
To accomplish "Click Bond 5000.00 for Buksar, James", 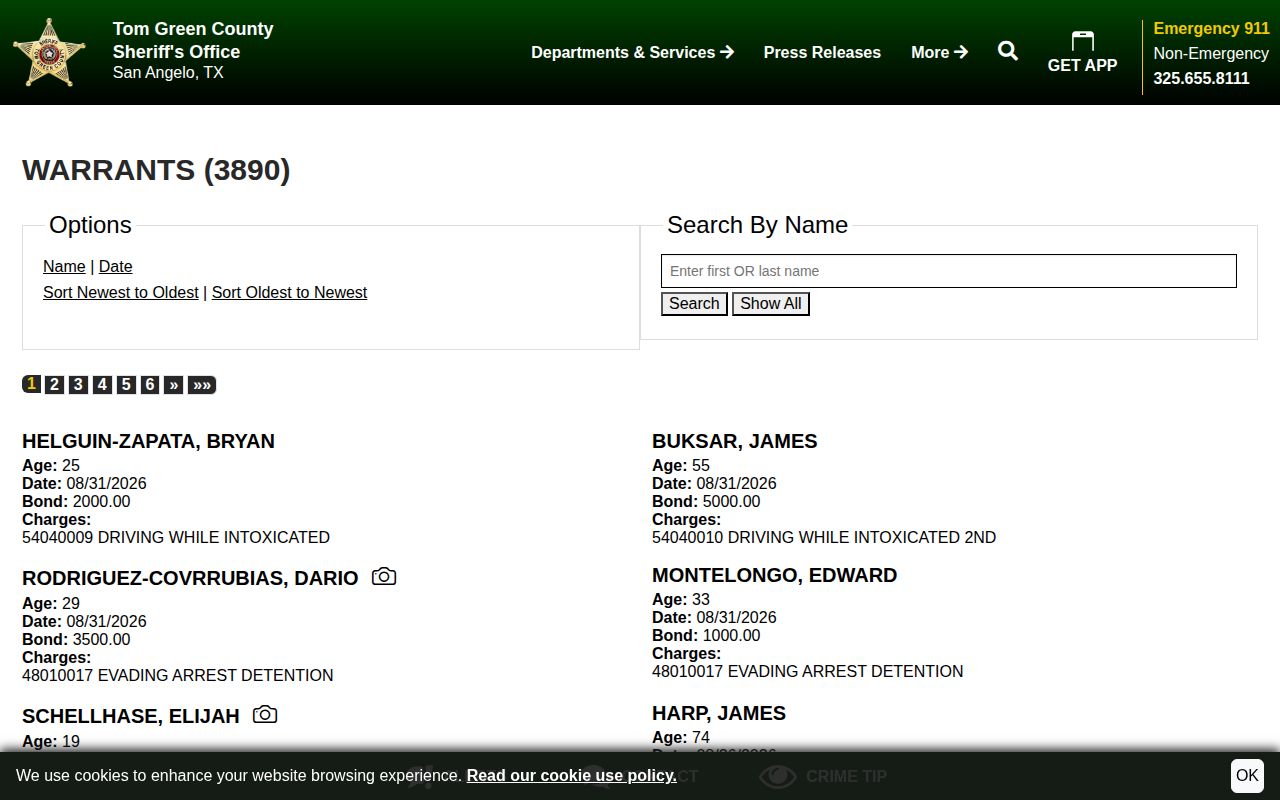I will [x=706, y=501].
